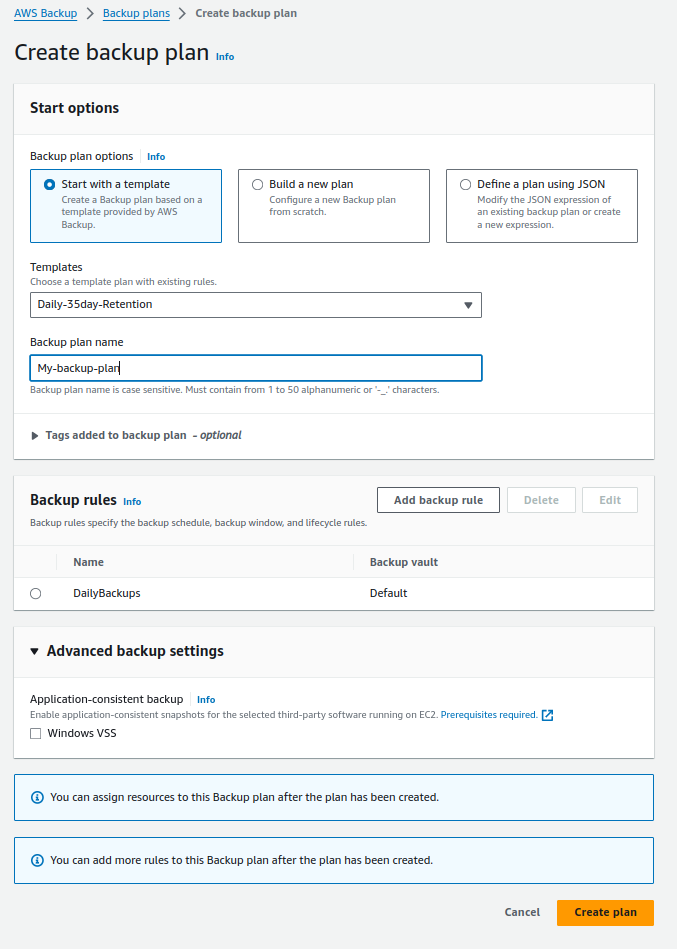Open Info link next to Backup rules
This screenshot has width=677, height=949.
132,502
